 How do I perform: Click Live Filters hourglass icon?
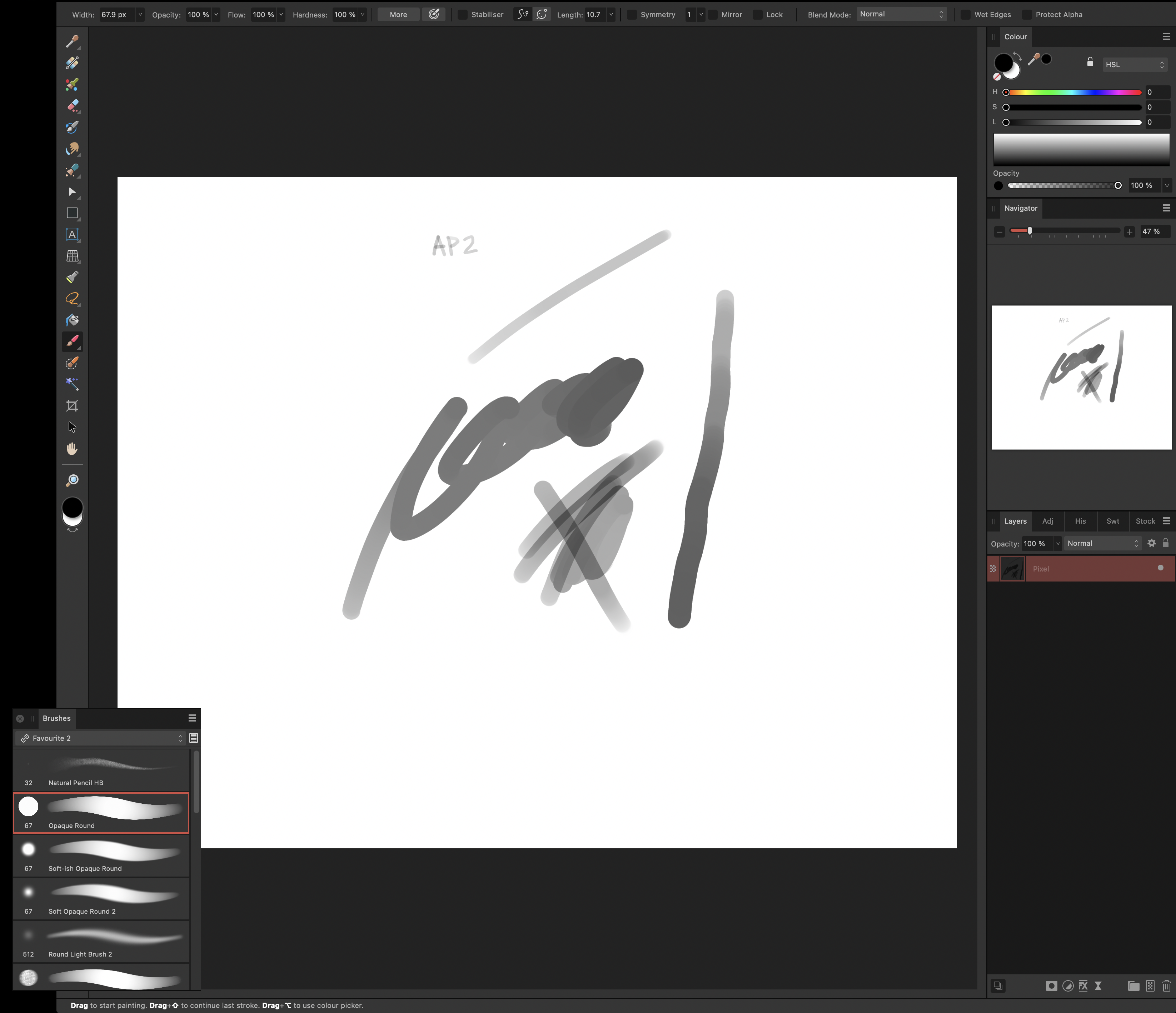click(1098, 986)
